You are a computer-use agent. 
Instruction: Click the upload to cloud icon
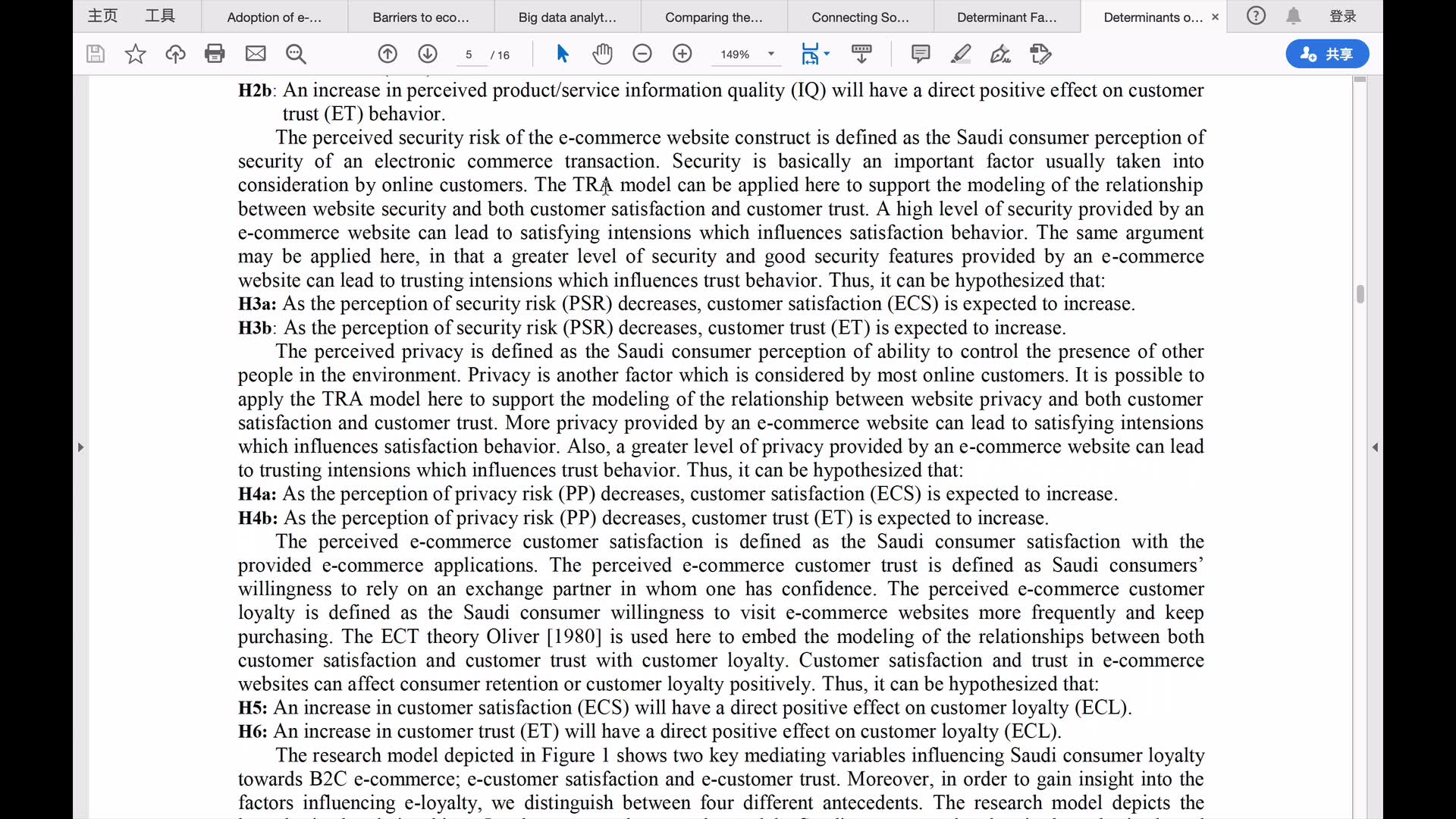(x=175, y=54)
